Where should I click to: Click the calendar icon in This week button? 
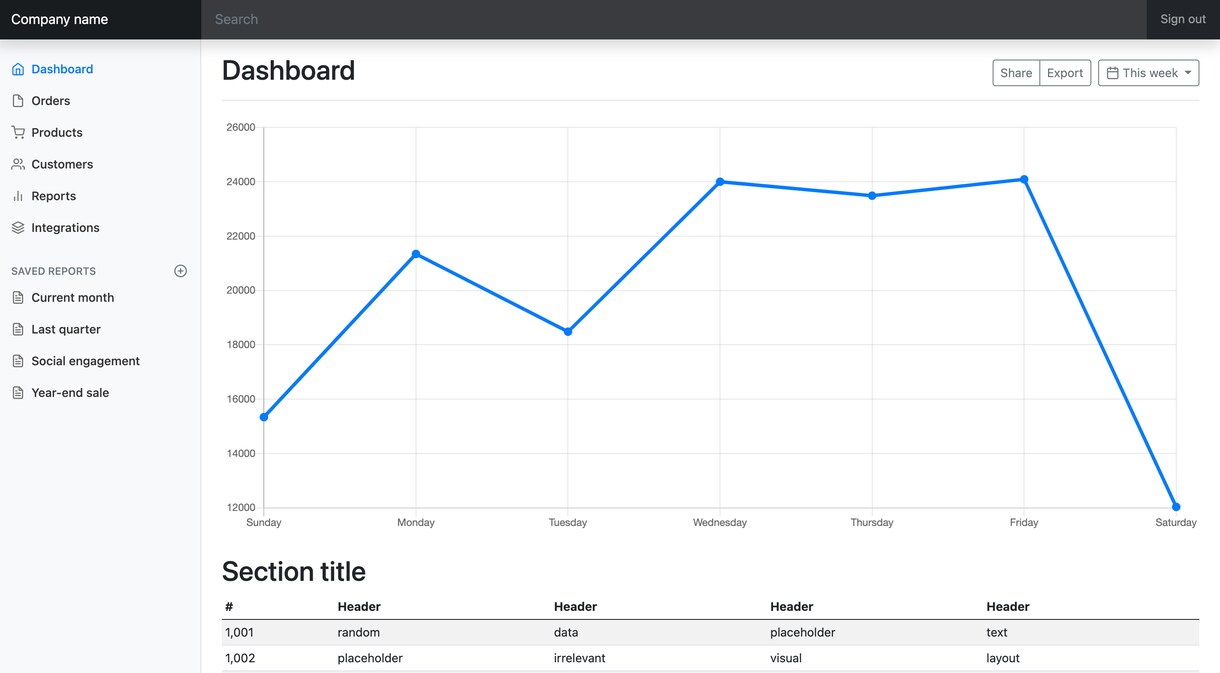[1112, 73]
